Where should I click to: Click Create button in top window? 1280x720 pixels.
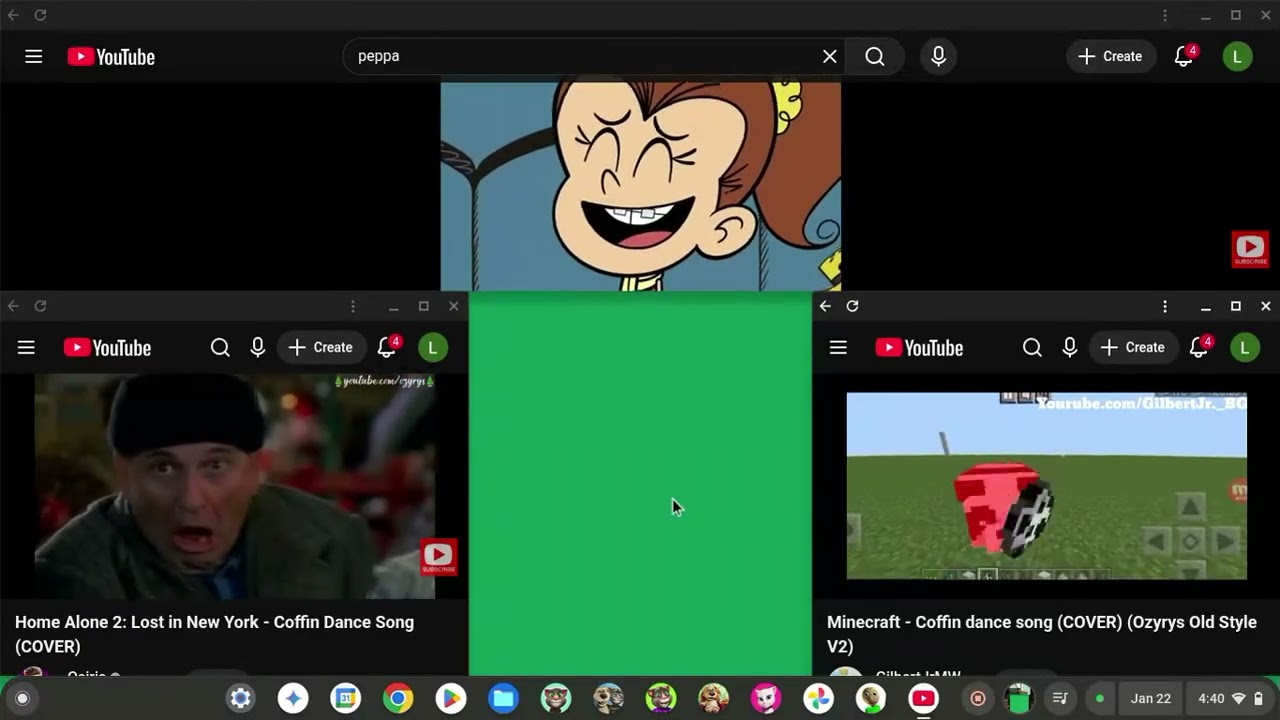coord(1110,57)
